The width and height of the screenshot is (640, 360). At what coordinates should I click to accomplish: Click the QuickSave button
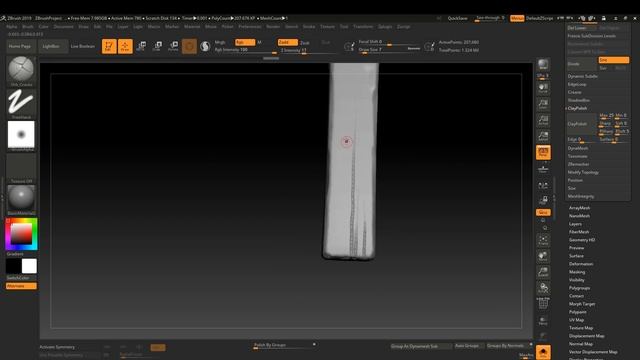point(458,18)
